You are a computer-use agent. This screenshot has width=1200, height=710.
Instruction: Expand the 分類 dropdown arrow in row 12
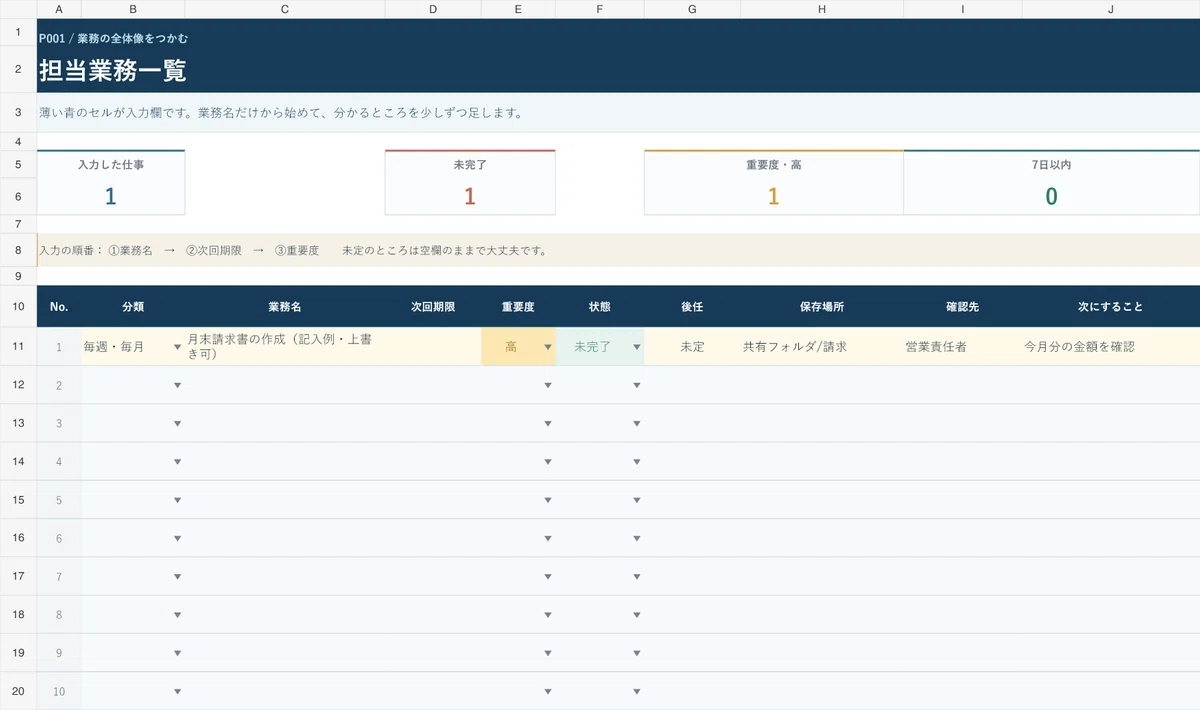coord(178,385)
